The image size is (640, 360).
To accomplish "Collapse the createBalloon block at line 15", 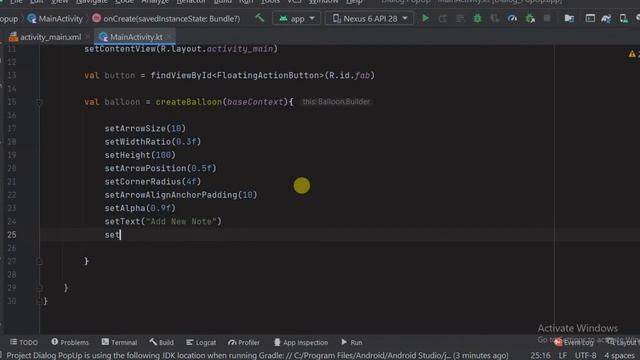I will point(40,102).
